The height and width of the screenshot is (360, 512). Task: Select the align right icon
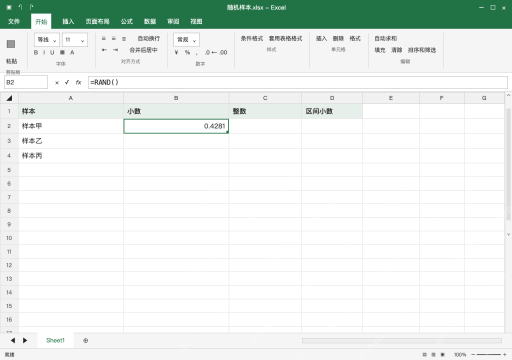[x=124, y=39]
